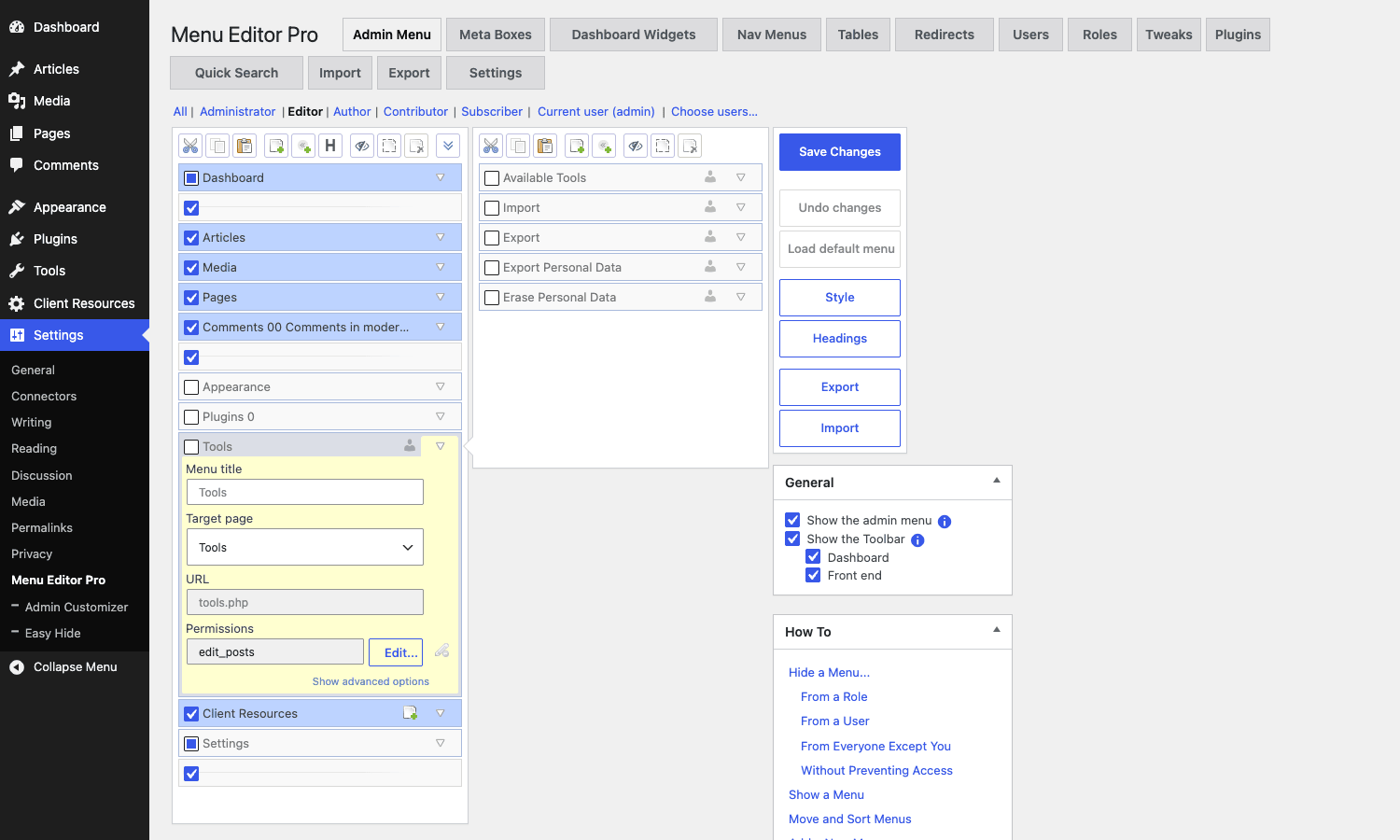Click the custom item icon on the Client Resources row
The image size is (1400, 840).
click(410, 713)
